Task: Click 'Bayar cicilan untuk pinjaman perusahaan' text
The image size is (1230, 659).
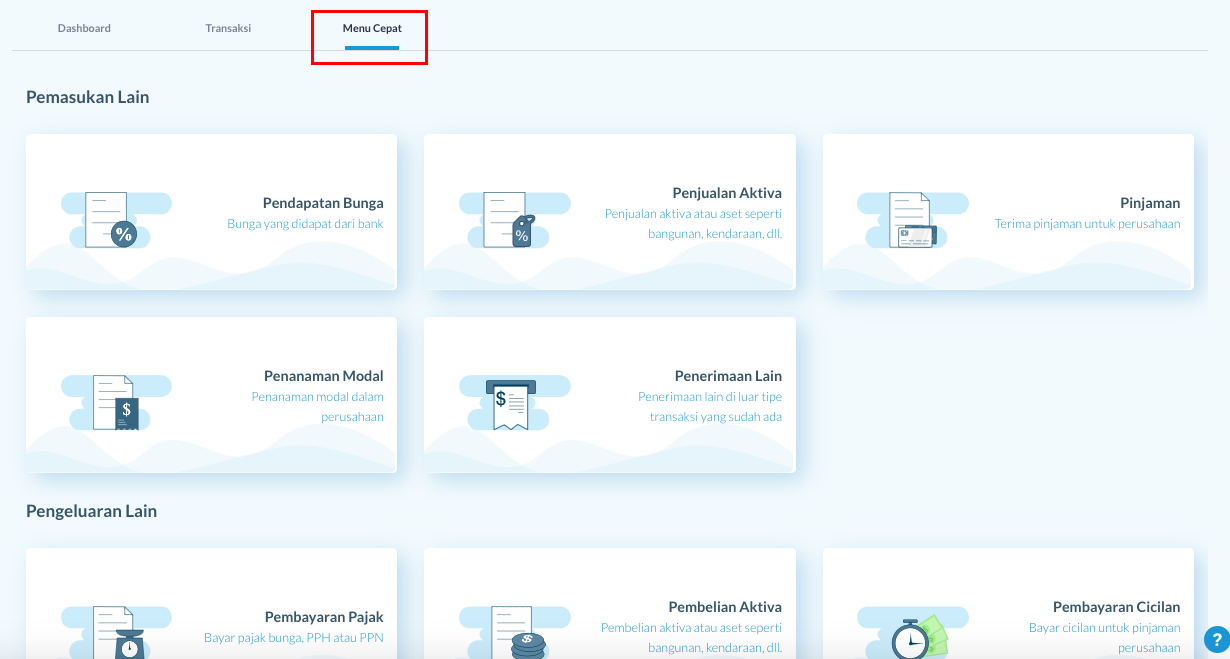Action: (1105, 638)
